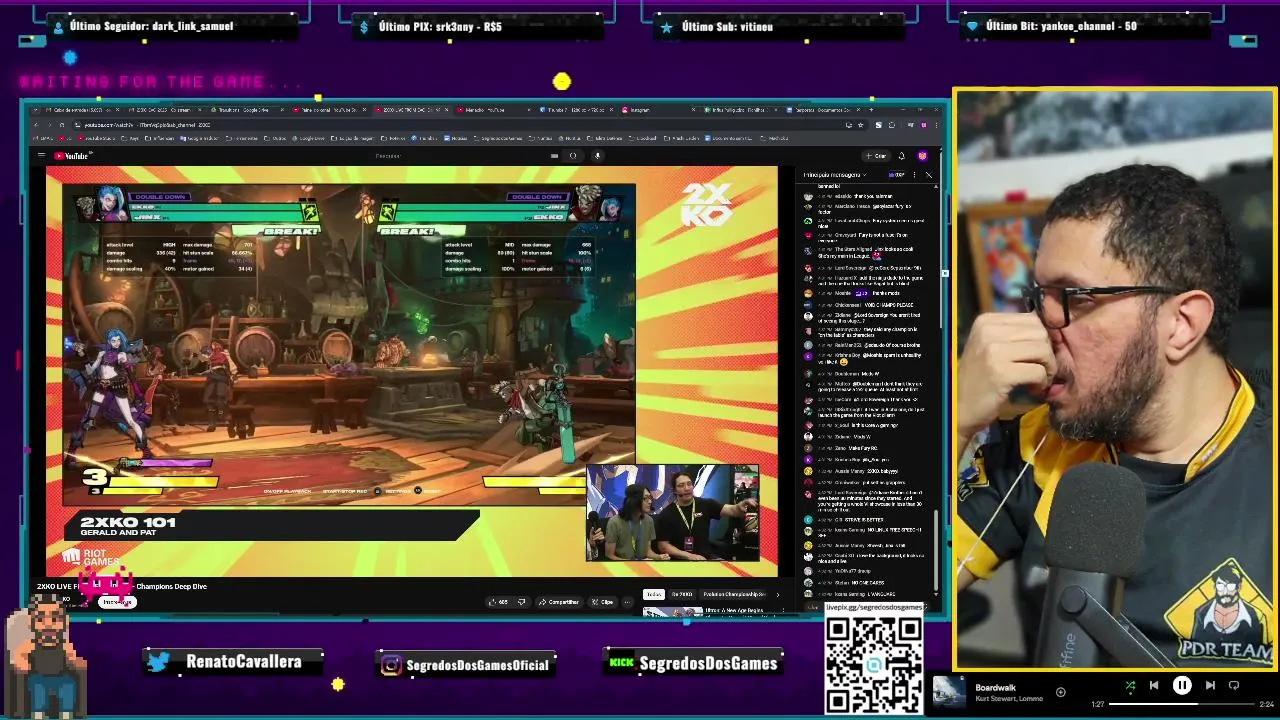Dislike the 2XKO video
This screenshot has height=720, width=1280.
(521, 602)
